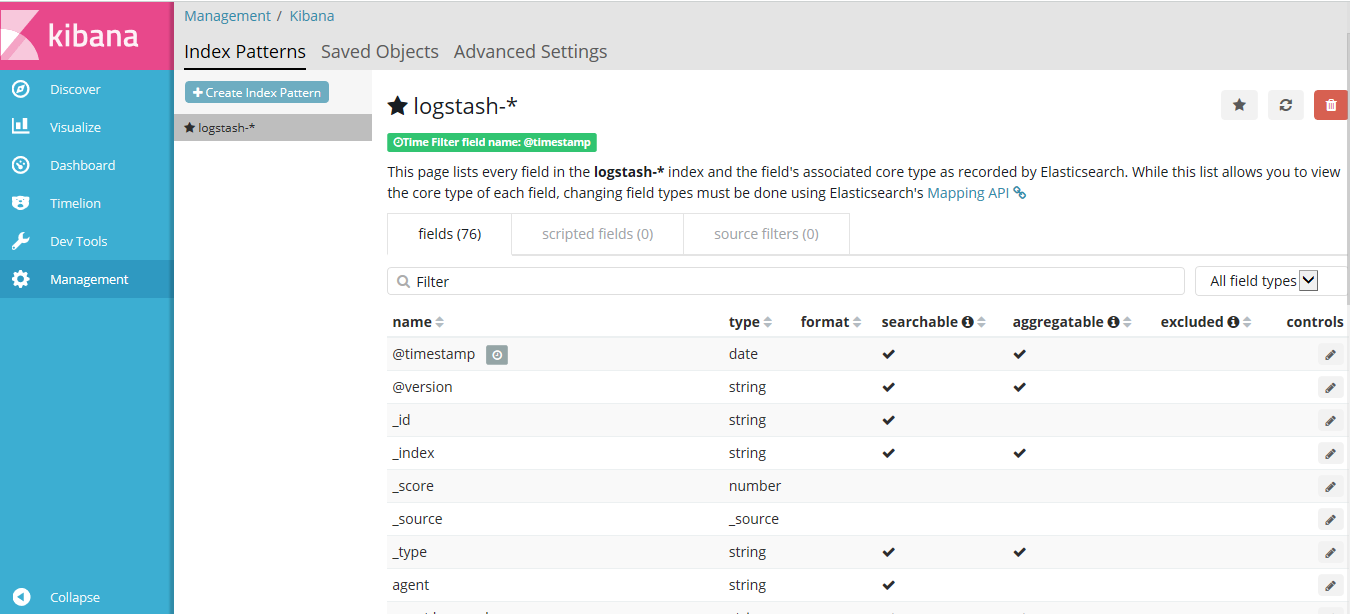Sort the fields by type column
The image size is (1350, 614).
tap(768, 322)
